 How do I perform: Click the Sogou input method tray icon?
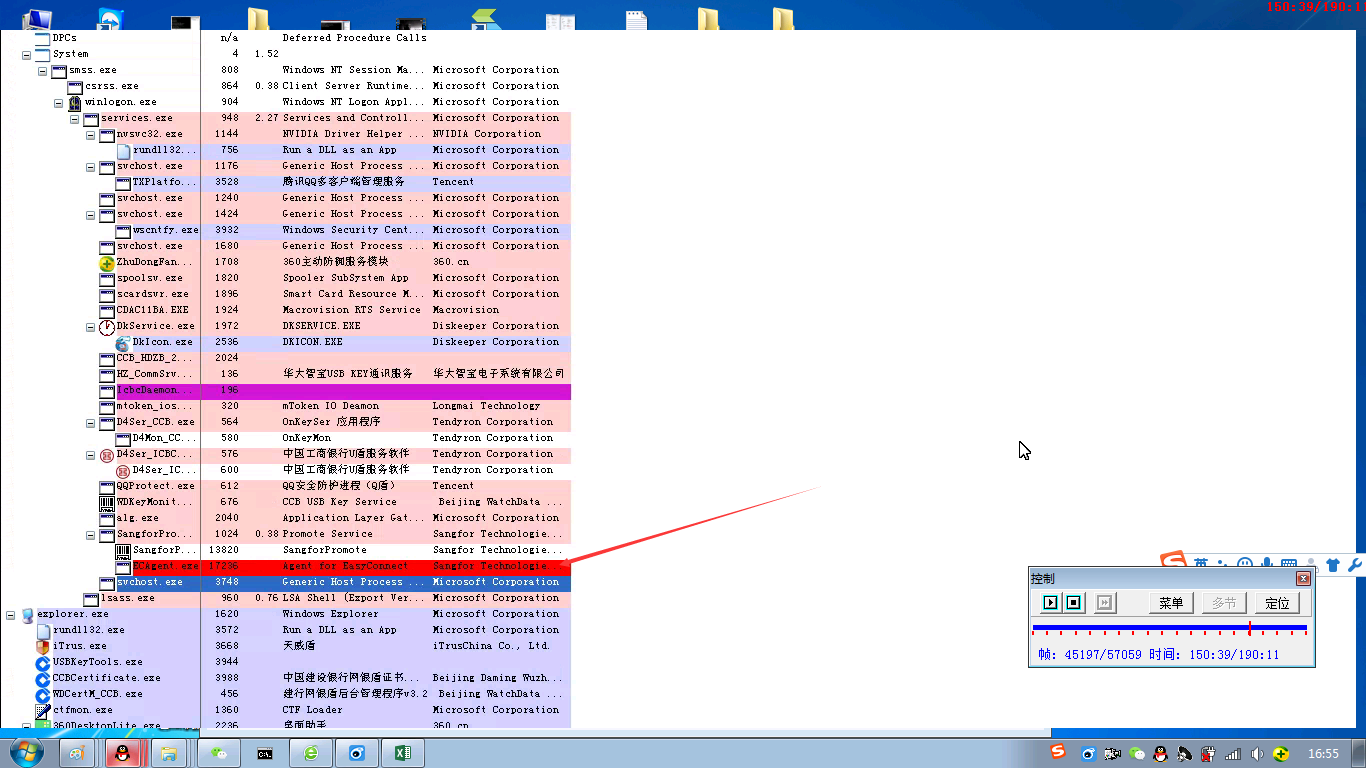1058,752
